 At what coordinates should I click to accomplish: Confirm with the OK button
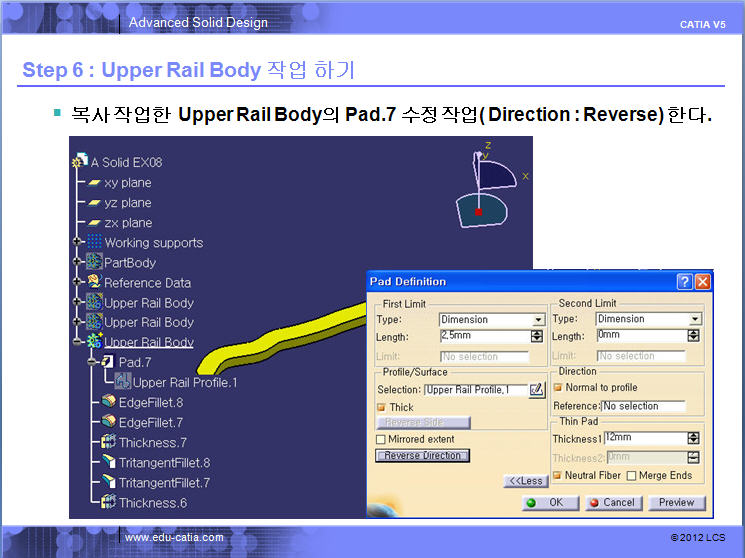551,503
